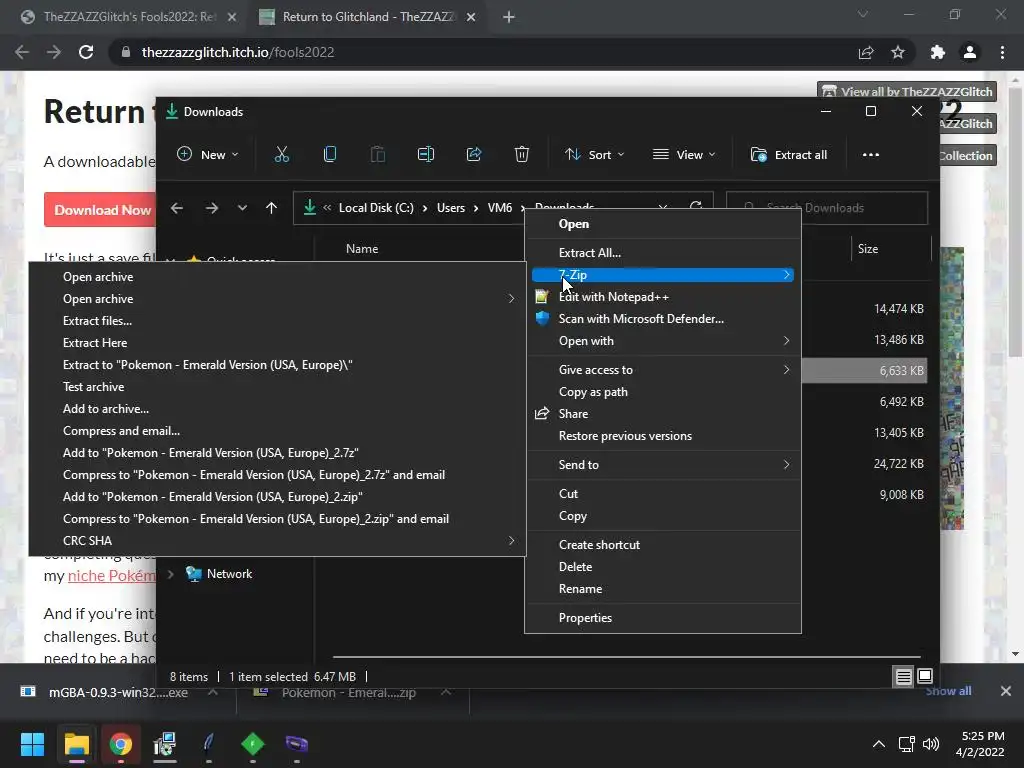The image size is (1024, 768).
Task: Go up one folder level in Explorer
Action: pyautogui.click(x=271, y=208)
